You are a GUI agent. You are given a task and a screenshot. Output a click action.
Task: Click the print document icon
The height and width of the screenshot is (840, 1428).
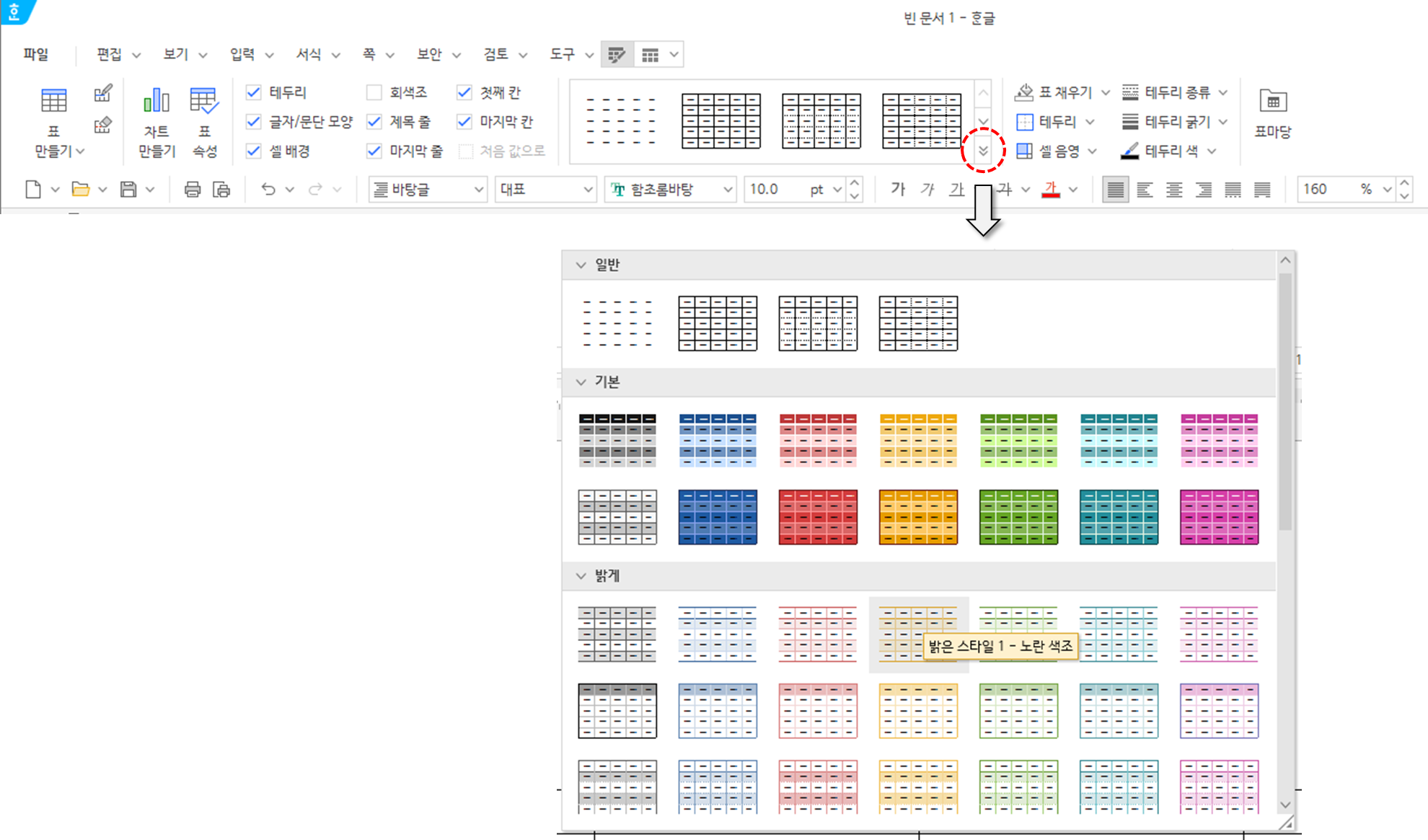192,189
